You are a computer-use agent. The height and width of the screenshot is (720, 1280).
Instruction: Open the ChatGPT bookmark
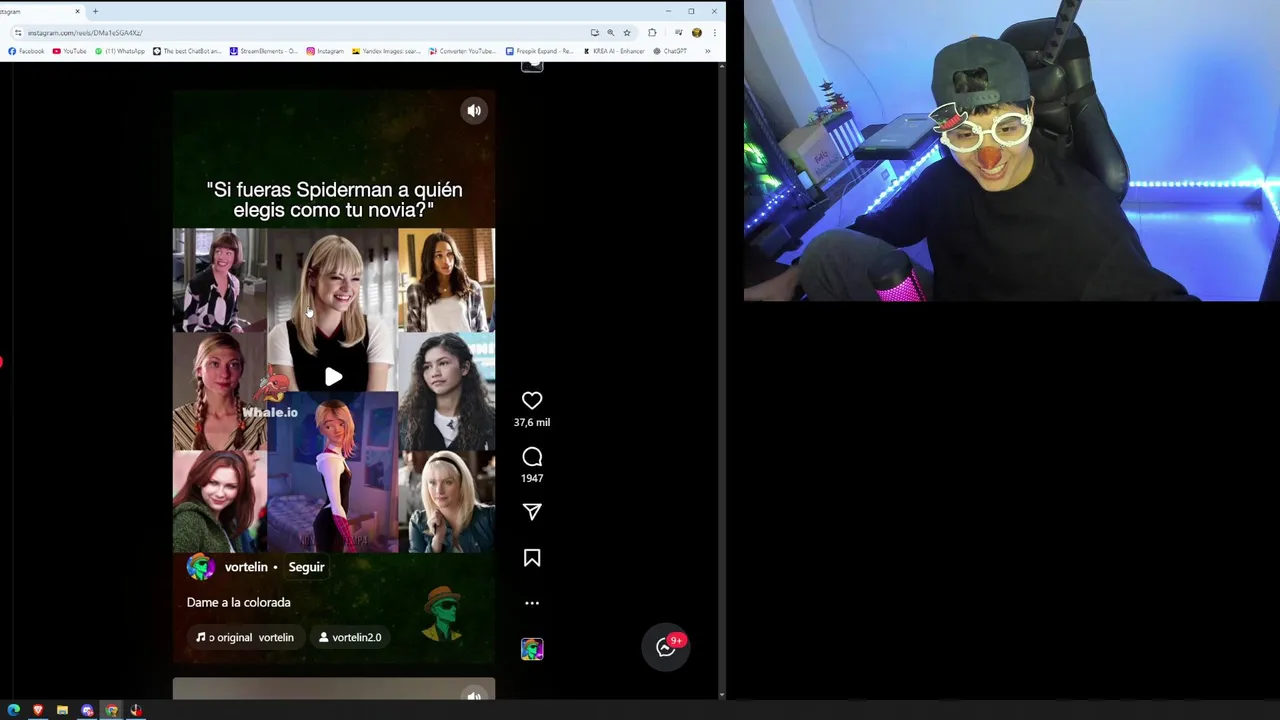pos(671,51)
